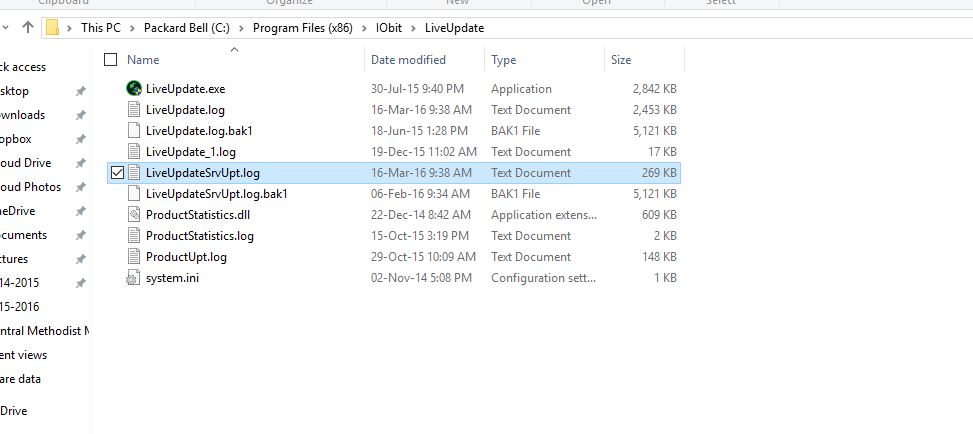Image resolution: width=973 pixels, height=434 pixels.
Task: Click the pin icon beside Pictures
Action: click(80, 259)
